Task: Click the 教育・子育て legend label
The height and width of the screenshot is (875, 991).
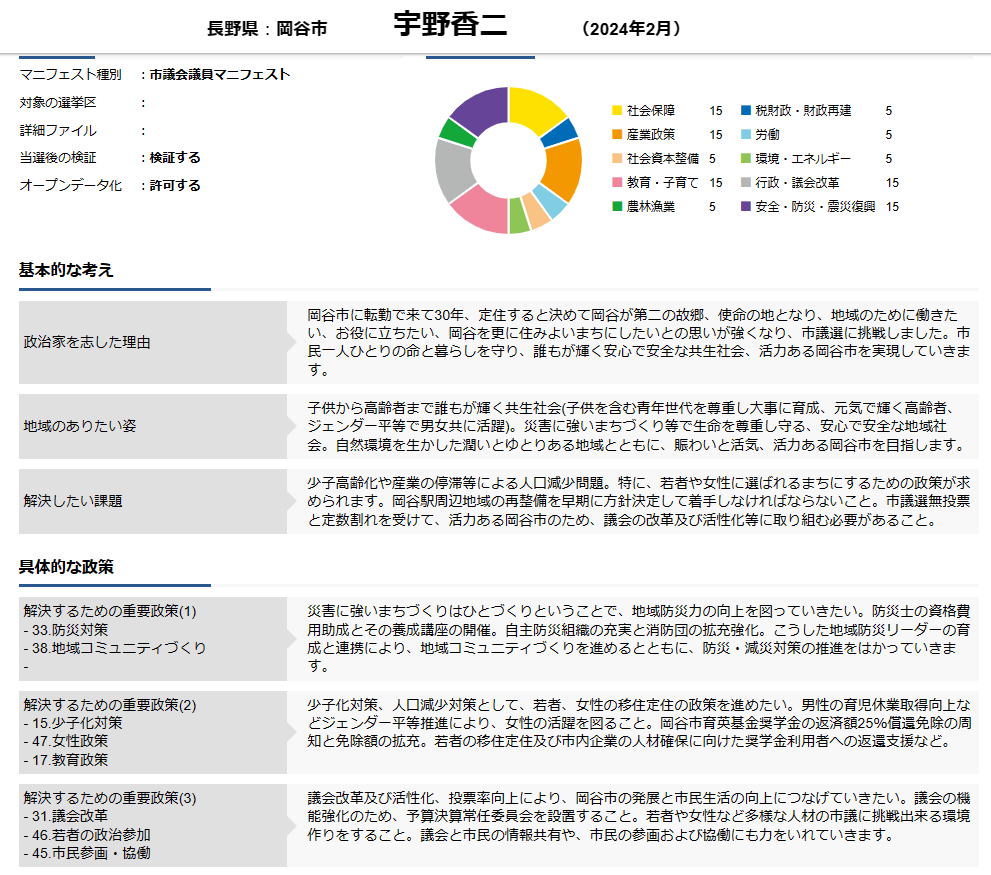Action: [x=662, y=183]
